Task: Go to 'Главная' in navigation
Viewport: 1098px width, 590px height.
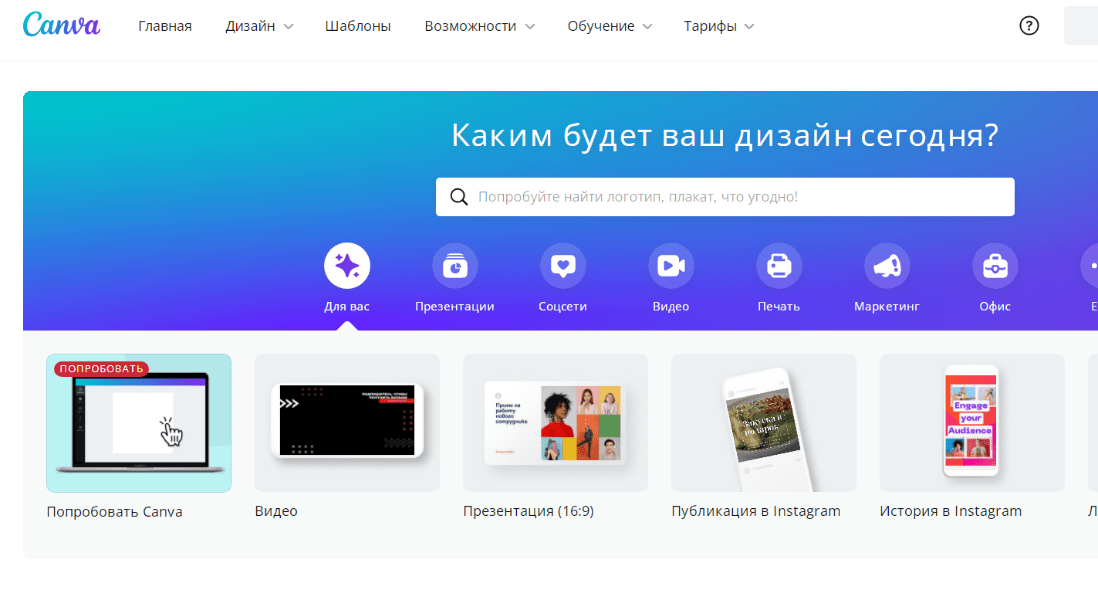Action: coord(165,26)
